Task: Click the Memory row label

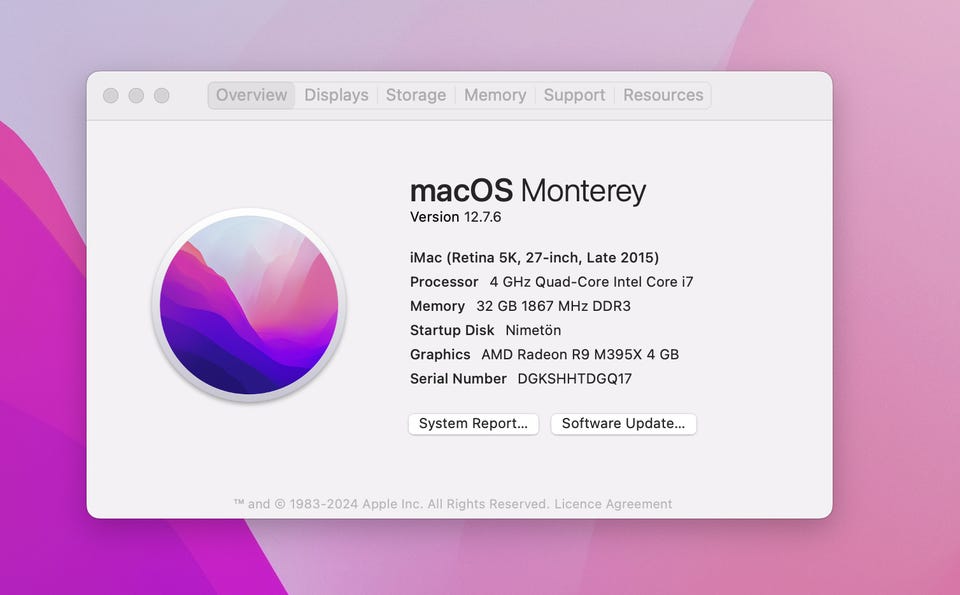Action: point(437,306)
